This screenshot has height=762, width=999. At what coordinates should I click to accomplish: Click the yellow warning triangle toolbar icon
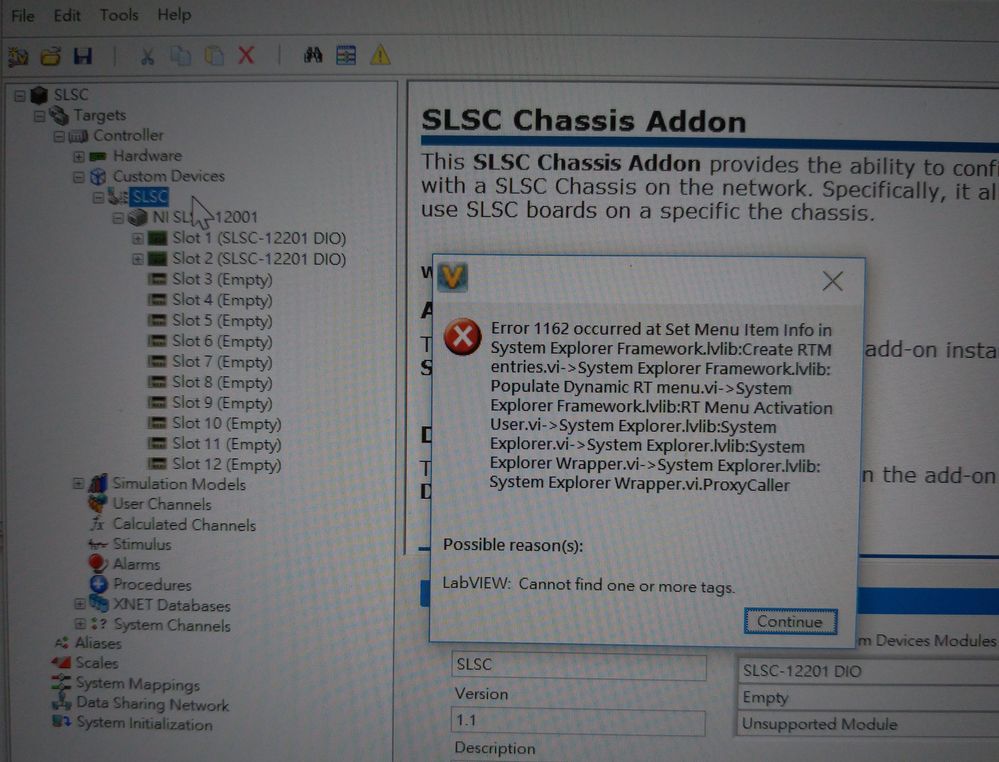pyautogui.click(x=380, y=55)
